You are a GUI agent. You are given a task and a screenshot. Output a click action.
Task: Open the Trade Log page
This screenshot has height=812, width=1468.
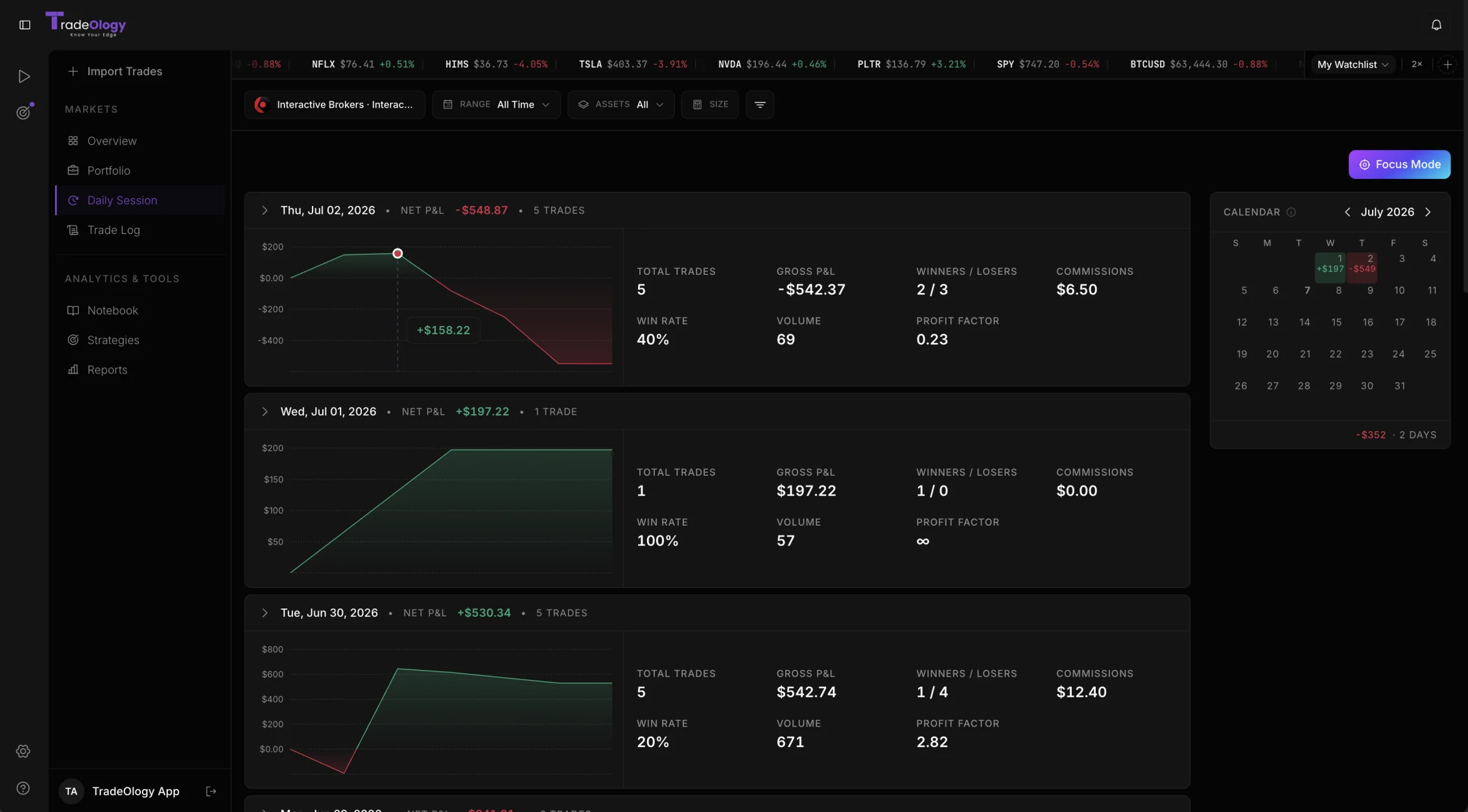(x=140, y=230)
